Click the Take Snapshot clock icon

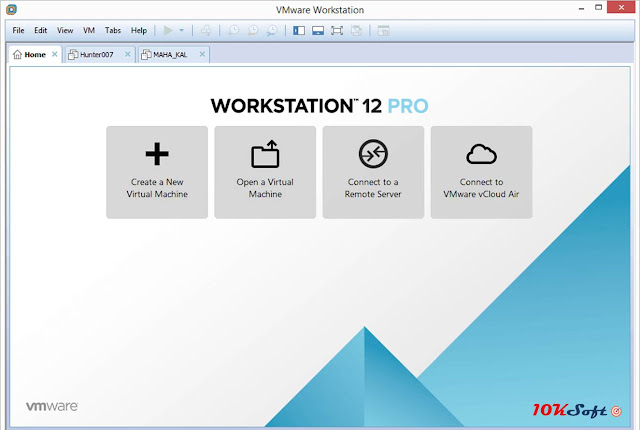click(x=233, y=30)
